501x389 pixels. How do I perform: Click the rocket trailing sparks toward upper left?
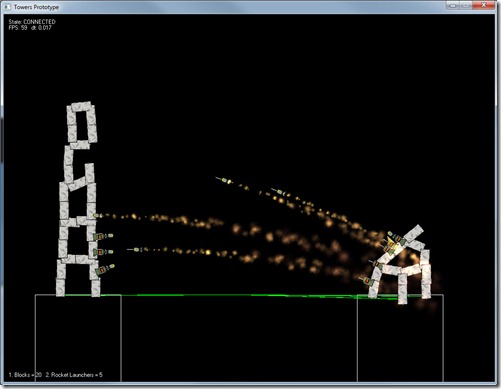(278, 191)
